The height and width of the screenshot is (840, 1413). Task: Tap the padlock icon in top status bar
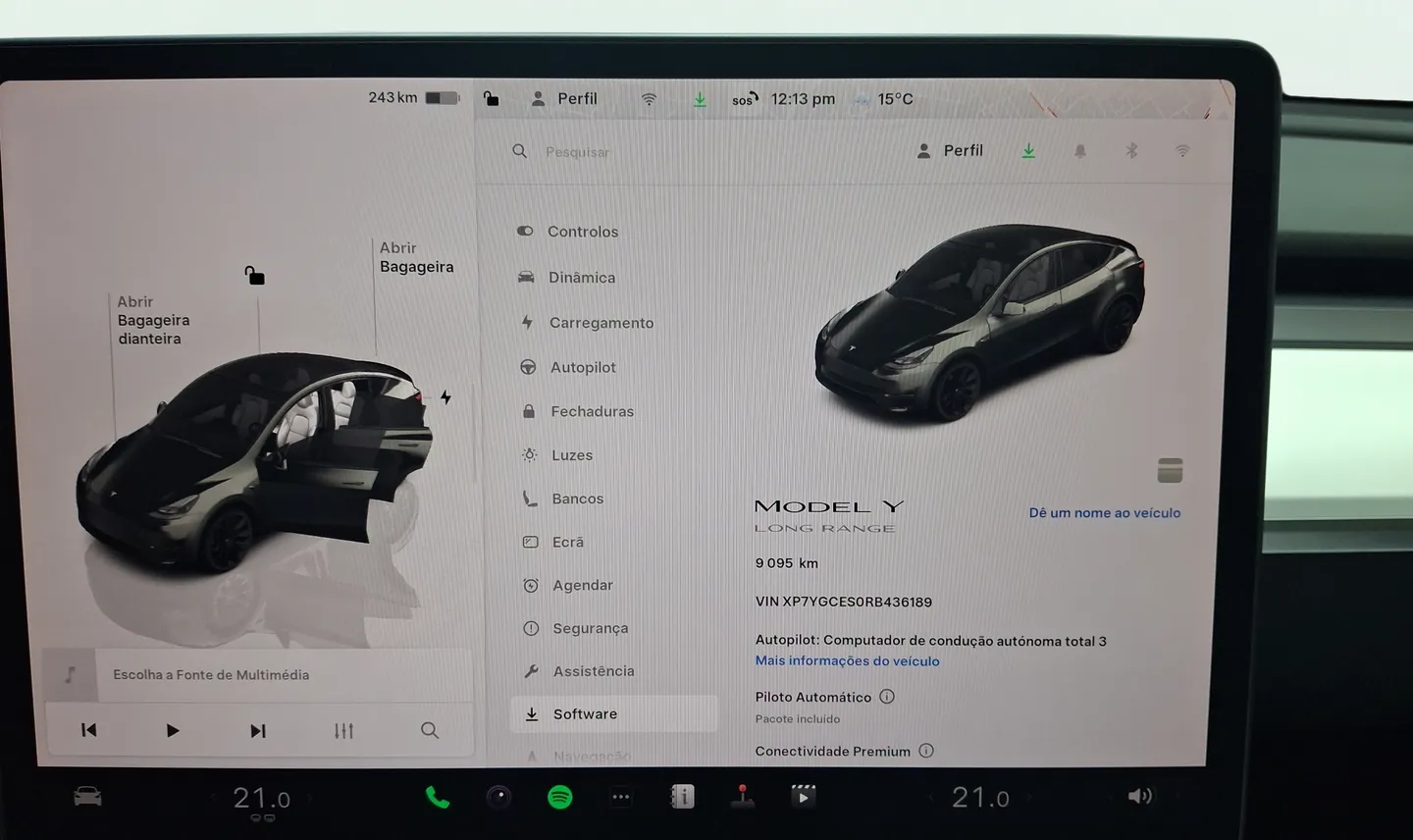492,98
